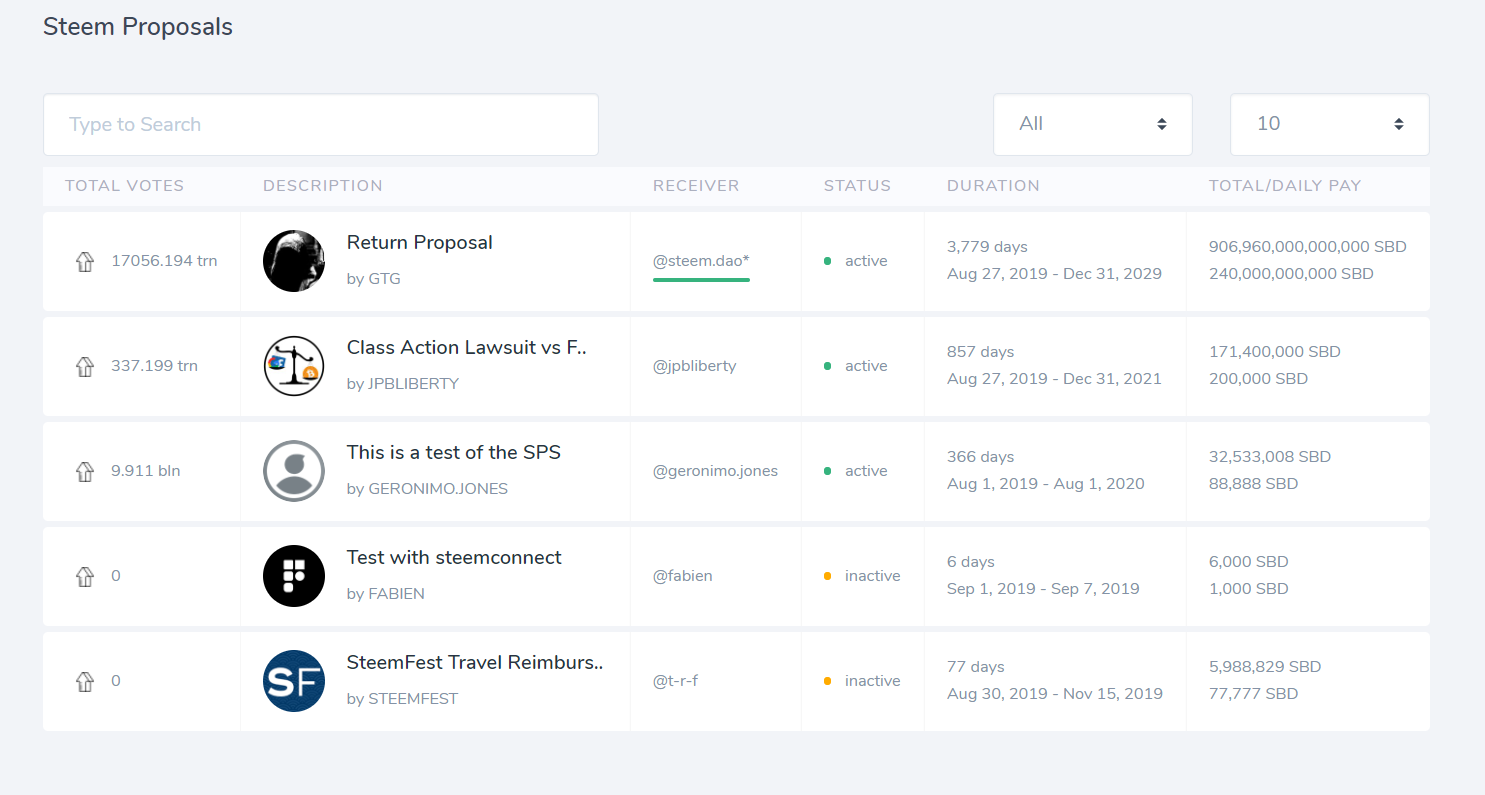
Task: Visit receiver @geronimo.jones profile
Action: pos(715,471)
